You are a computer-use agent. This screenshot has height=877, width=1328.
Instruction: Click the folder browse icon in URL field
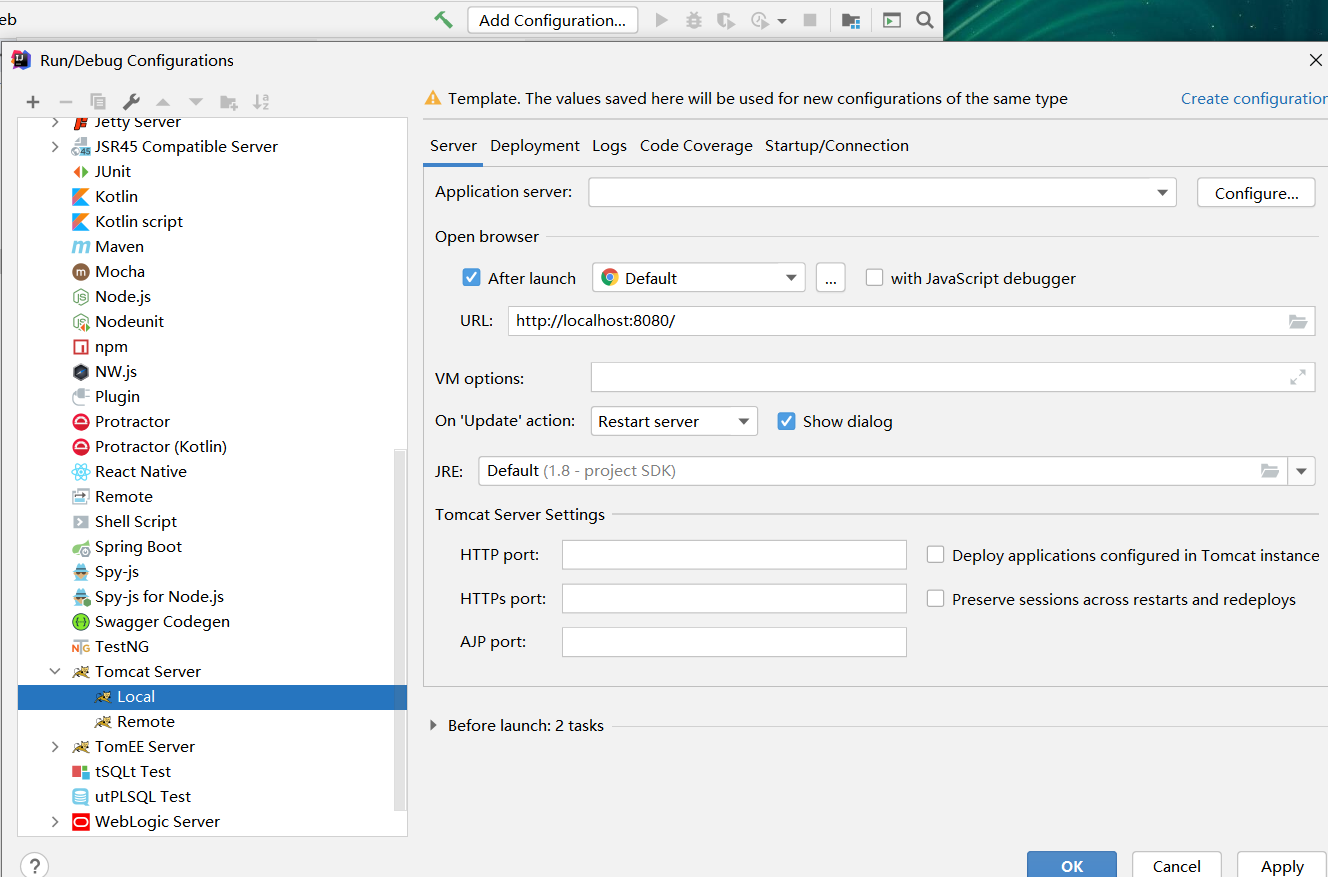[x=1298, y=321]
